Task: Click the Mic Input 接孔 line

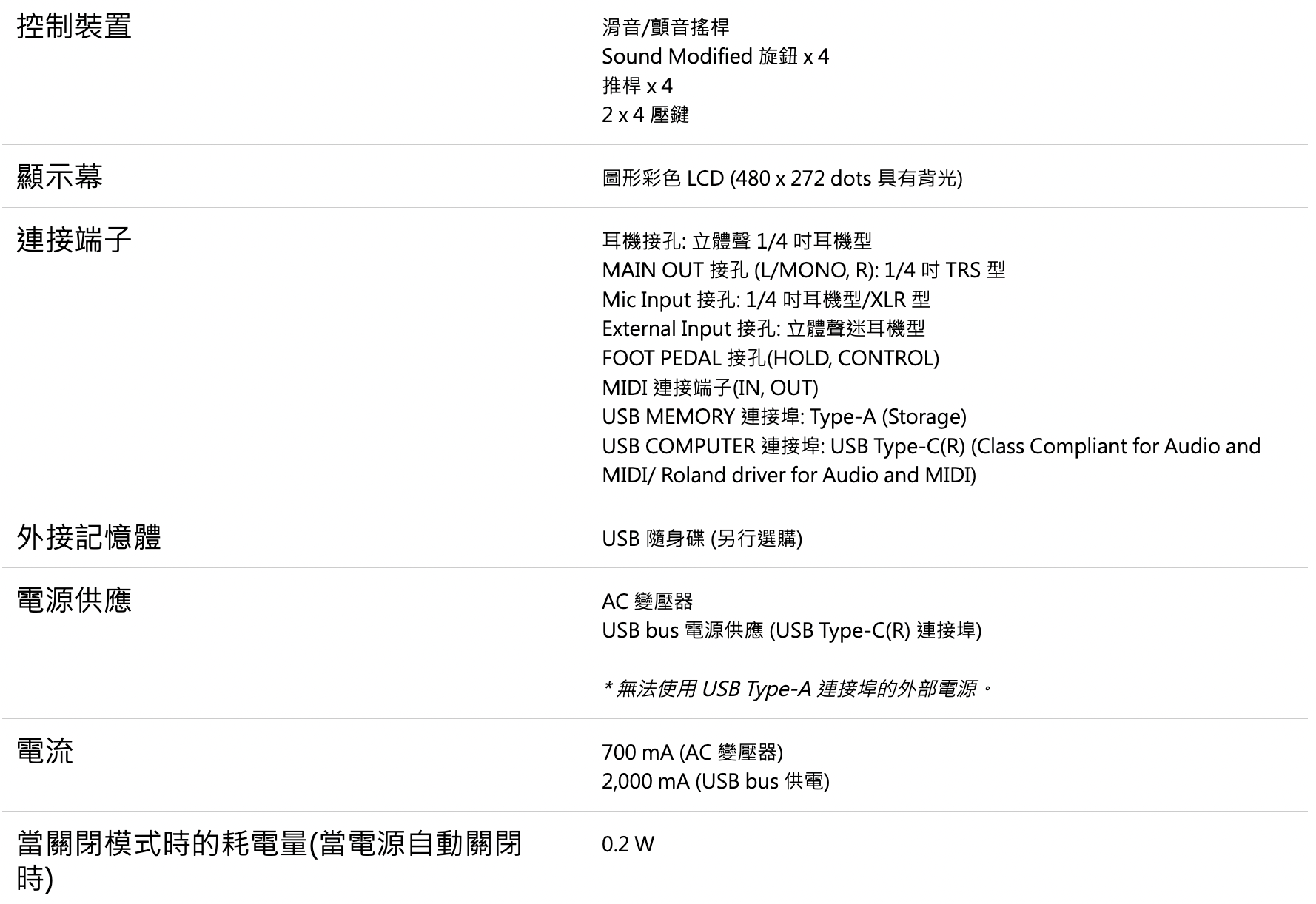Action: click(765, 300)
